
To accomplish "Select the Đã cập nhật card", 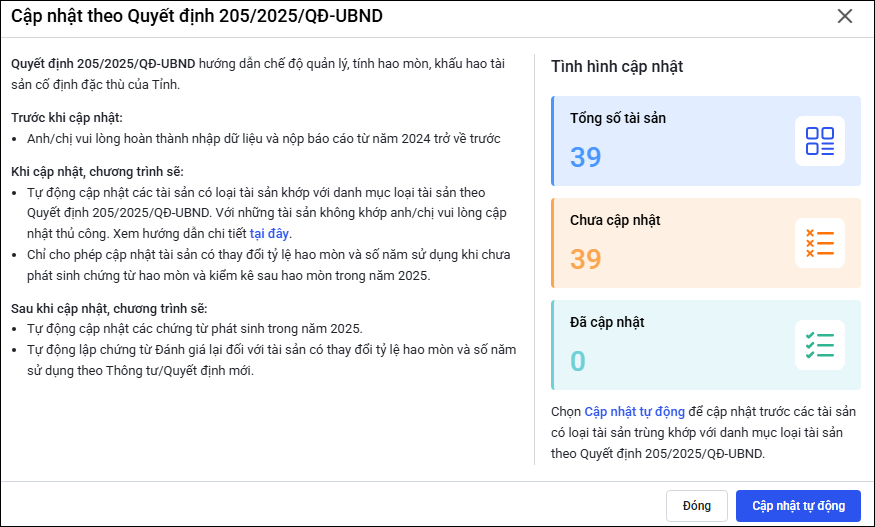I will [706, 345].
